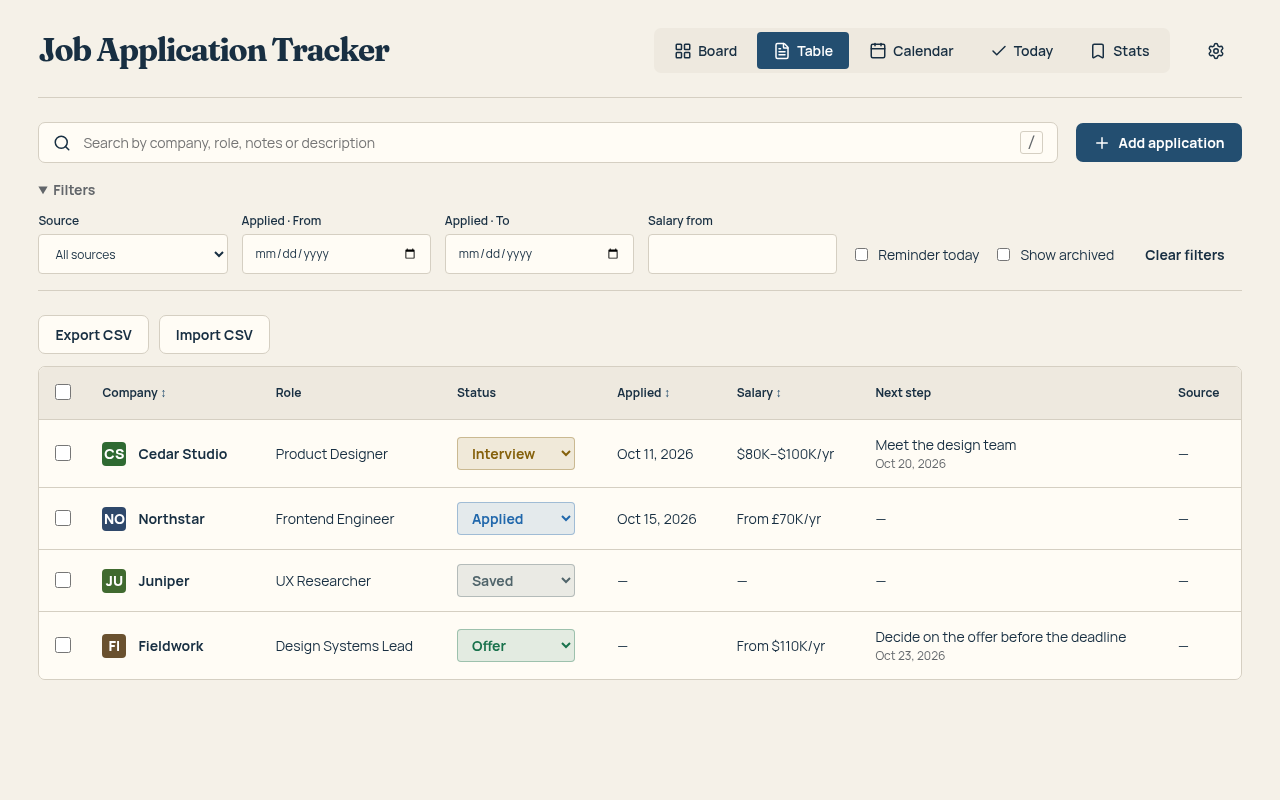
Task: Select the Juniper row checkbox
Action: 63,580
